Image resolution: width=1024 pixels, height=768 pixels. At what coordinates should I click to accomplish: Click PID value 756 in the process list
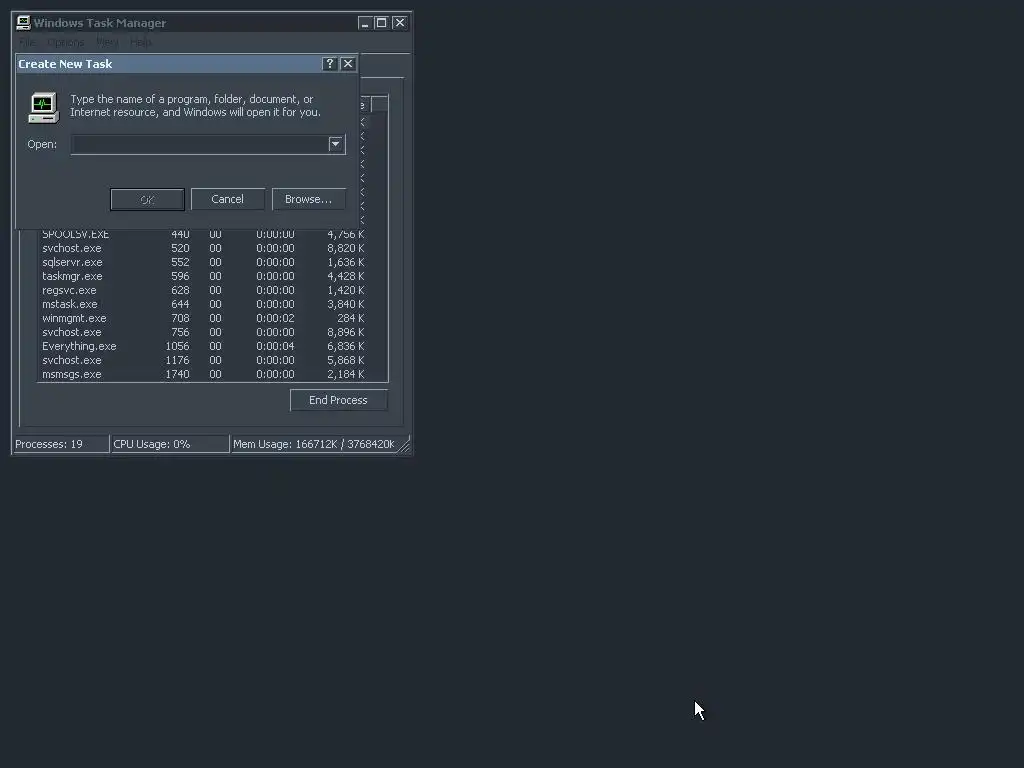(x=180, y=332)
